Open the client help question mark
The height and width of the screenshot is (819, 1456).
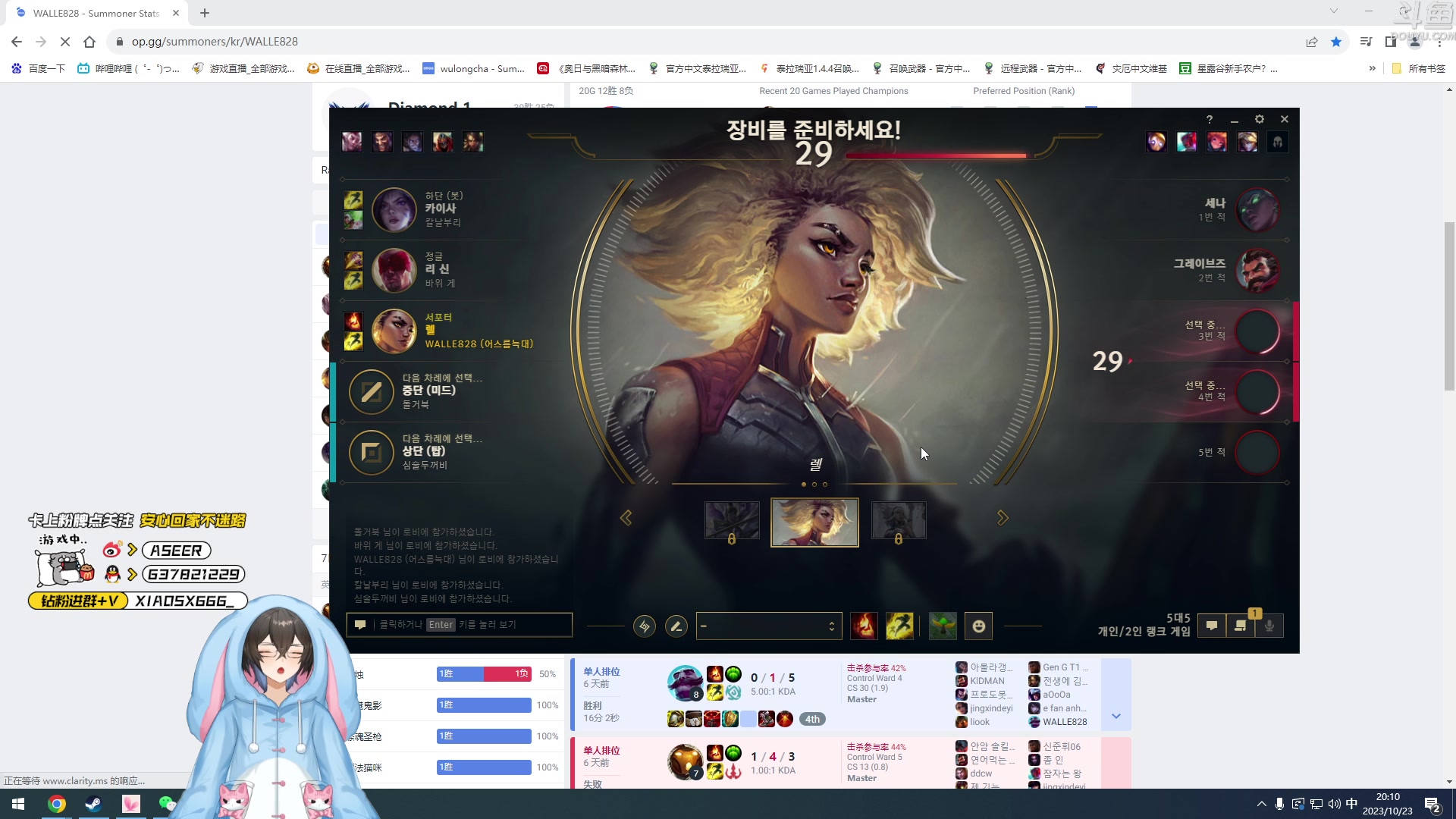tap(1210, 120)
